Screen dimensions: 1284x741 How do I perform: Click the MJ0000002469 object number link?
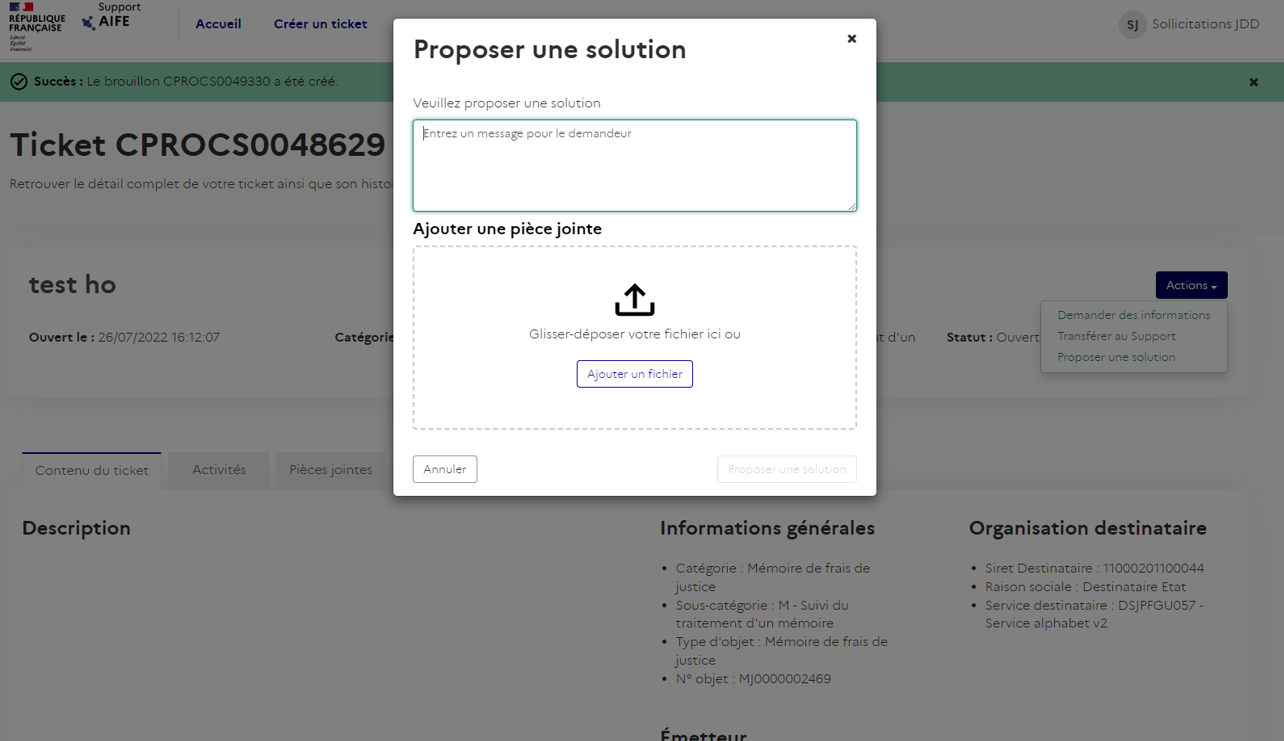784,678
